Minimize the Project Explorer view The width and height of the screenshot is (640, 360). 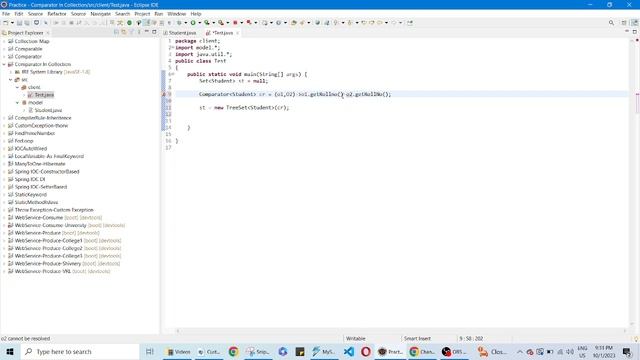[147, 32]
